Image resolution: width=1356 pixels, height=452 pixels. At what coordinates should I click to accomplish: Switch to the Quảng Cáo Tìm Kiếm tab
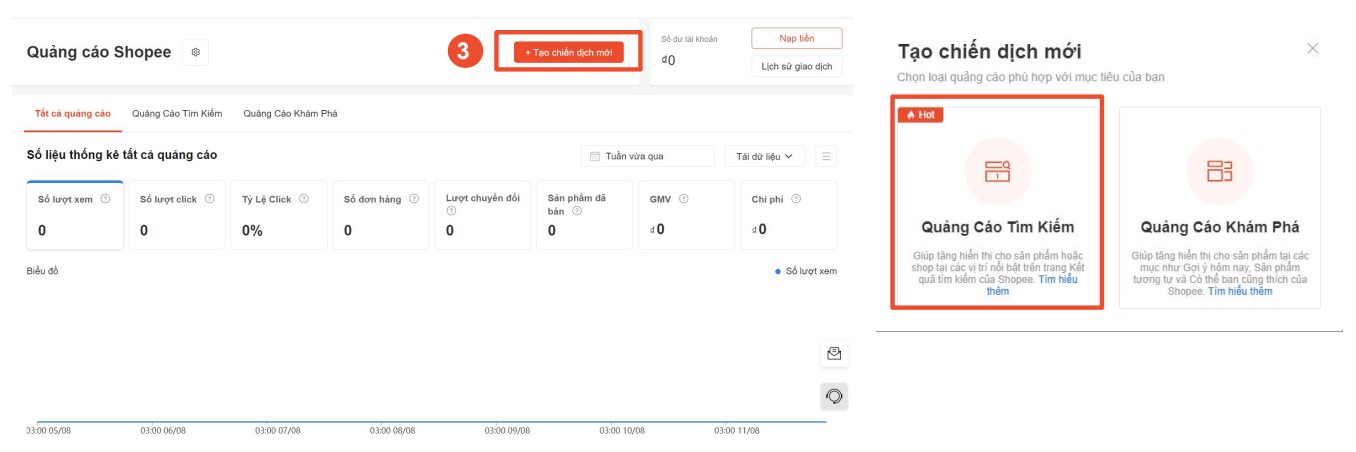point(177,113)
